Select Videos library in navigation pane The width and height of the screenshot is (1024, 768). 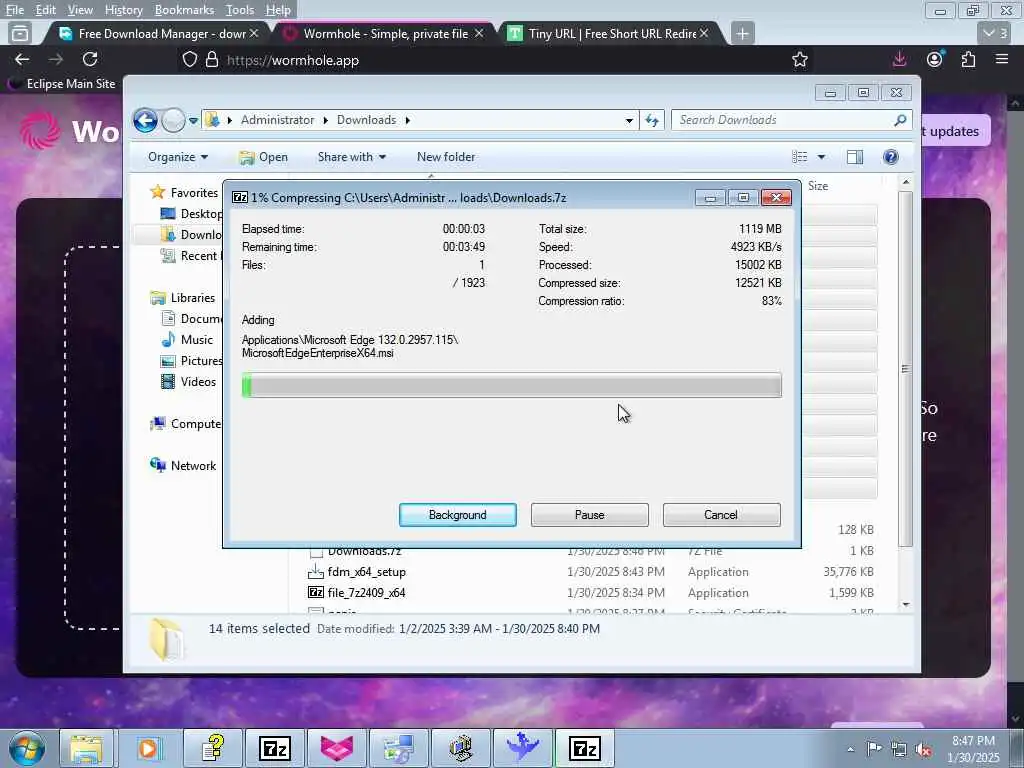198,381
